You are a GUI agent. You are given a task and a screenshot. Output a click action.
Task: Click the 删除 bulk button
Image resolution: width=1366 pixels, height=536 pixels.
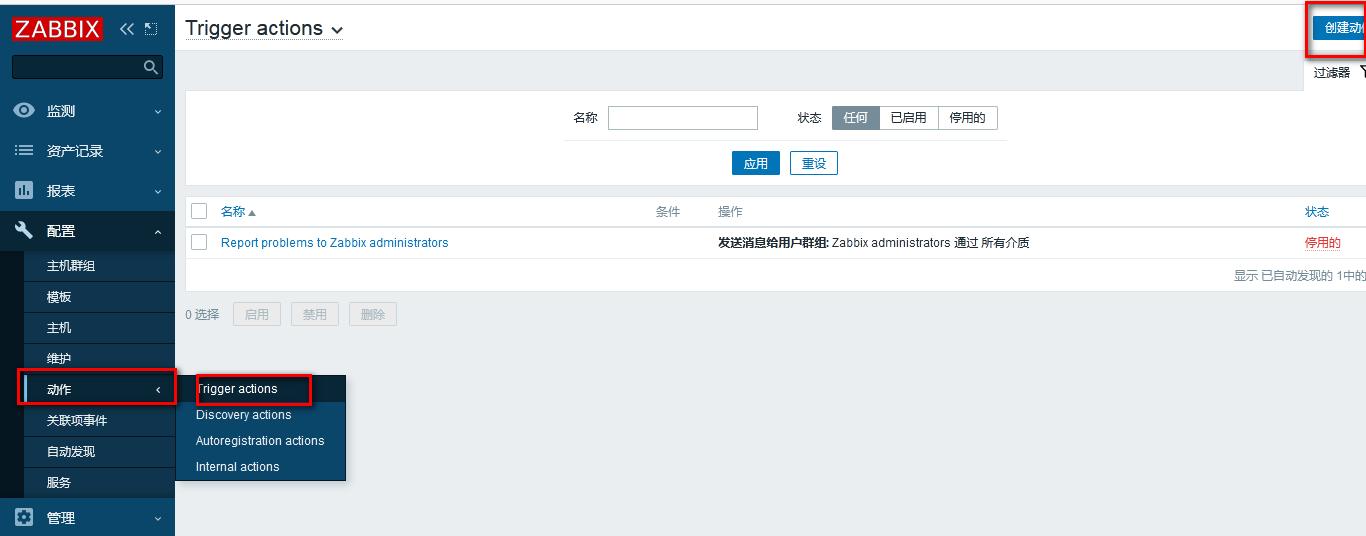(373, 314)
